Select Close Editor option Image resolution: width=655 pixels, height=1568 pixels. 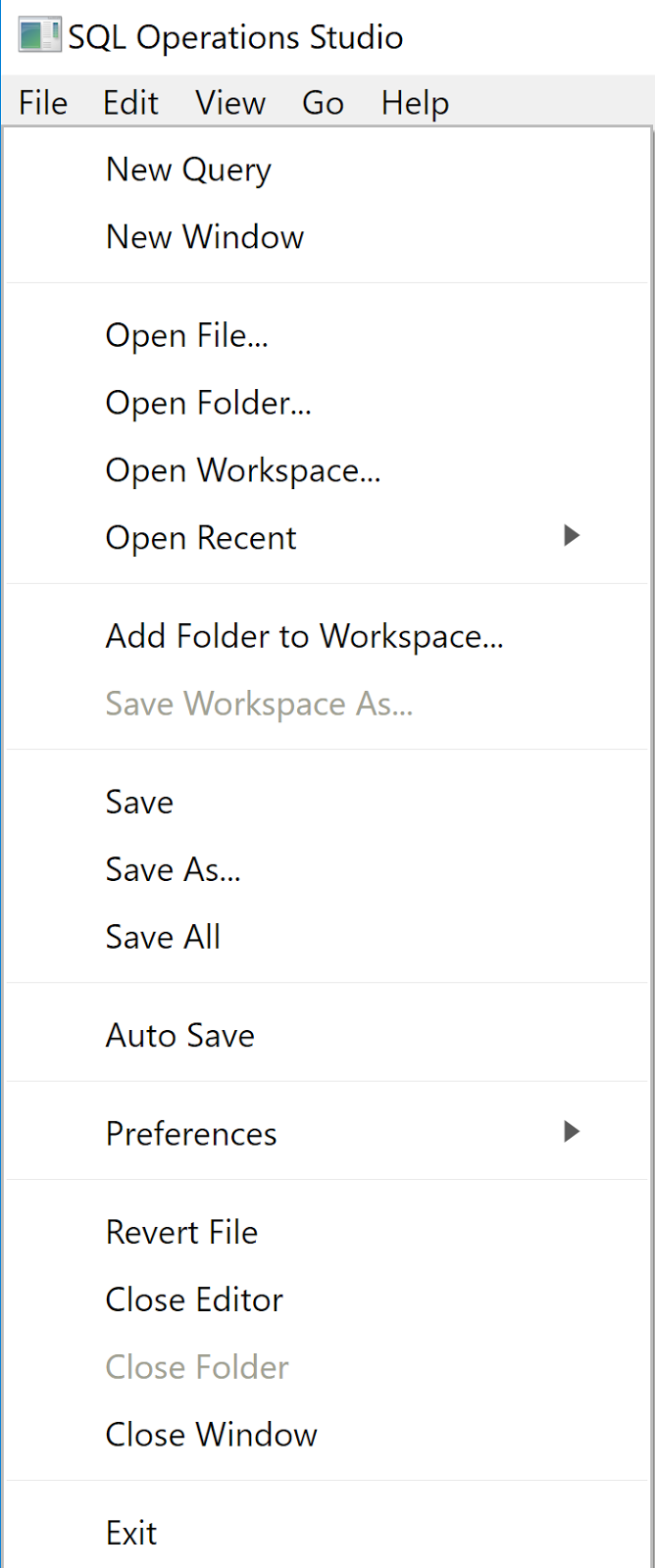pos(194,1299)
